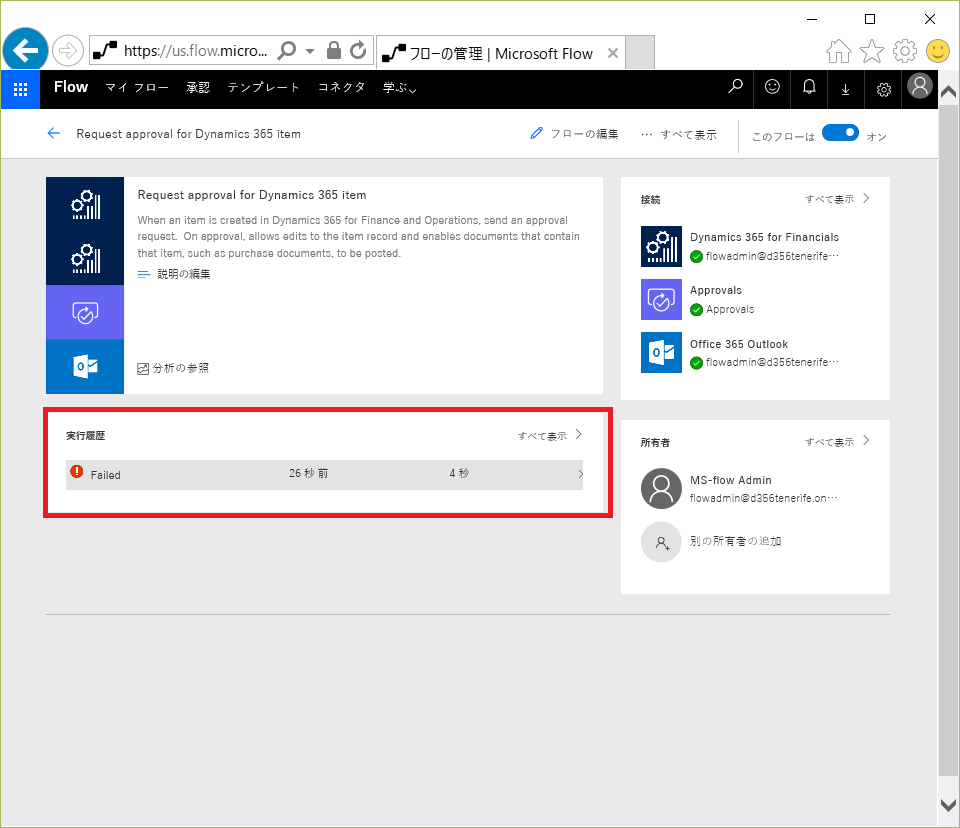
Task: Show all connections in 接続 panel
Action: [838, 198]
